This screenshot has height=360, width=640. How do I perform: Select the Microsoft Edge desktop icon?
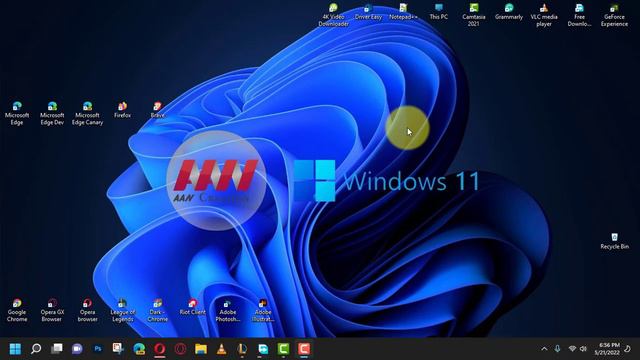click(17, 114)
